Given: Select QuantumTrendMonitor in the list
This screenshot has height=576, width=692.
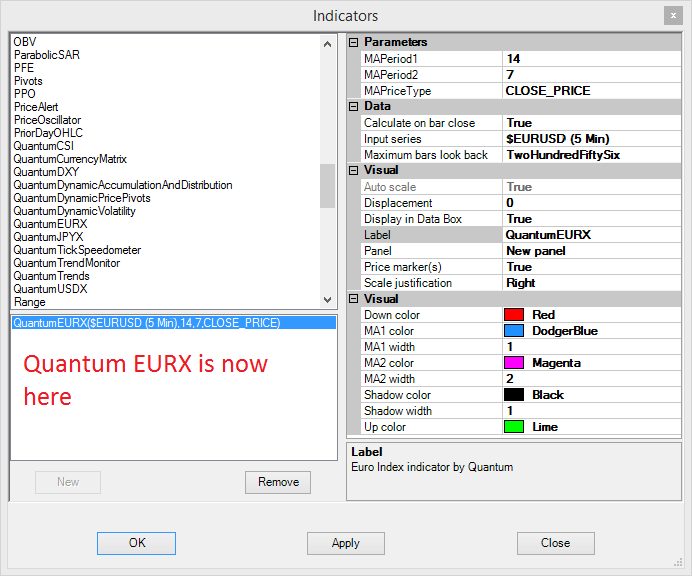Looking at the screenshot, I should [67, 263].
